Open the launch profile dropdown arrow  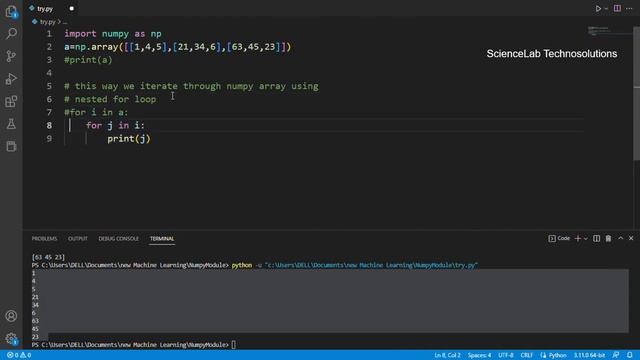(x=586, y=238)
